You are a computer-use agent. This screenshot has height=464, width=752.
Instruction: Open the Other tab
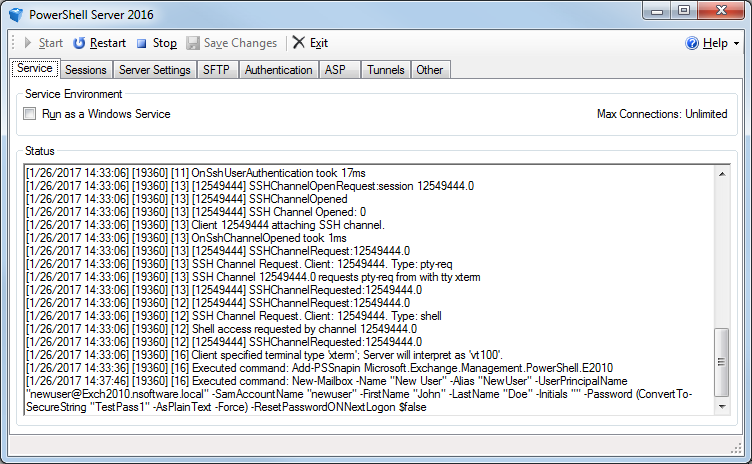pyautogui.click(x=430, y=70)
